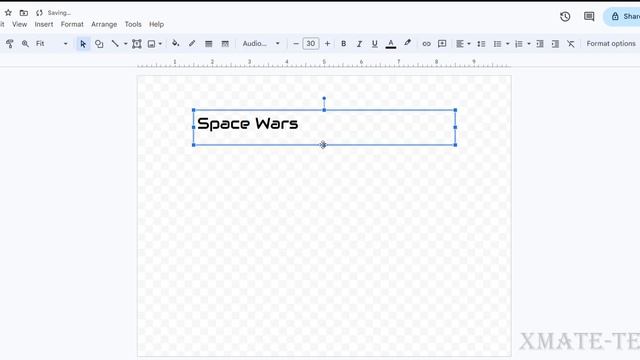Open the Arrange menu
The width and height of the screenshot is (640, 360).
tap(104, 24)
